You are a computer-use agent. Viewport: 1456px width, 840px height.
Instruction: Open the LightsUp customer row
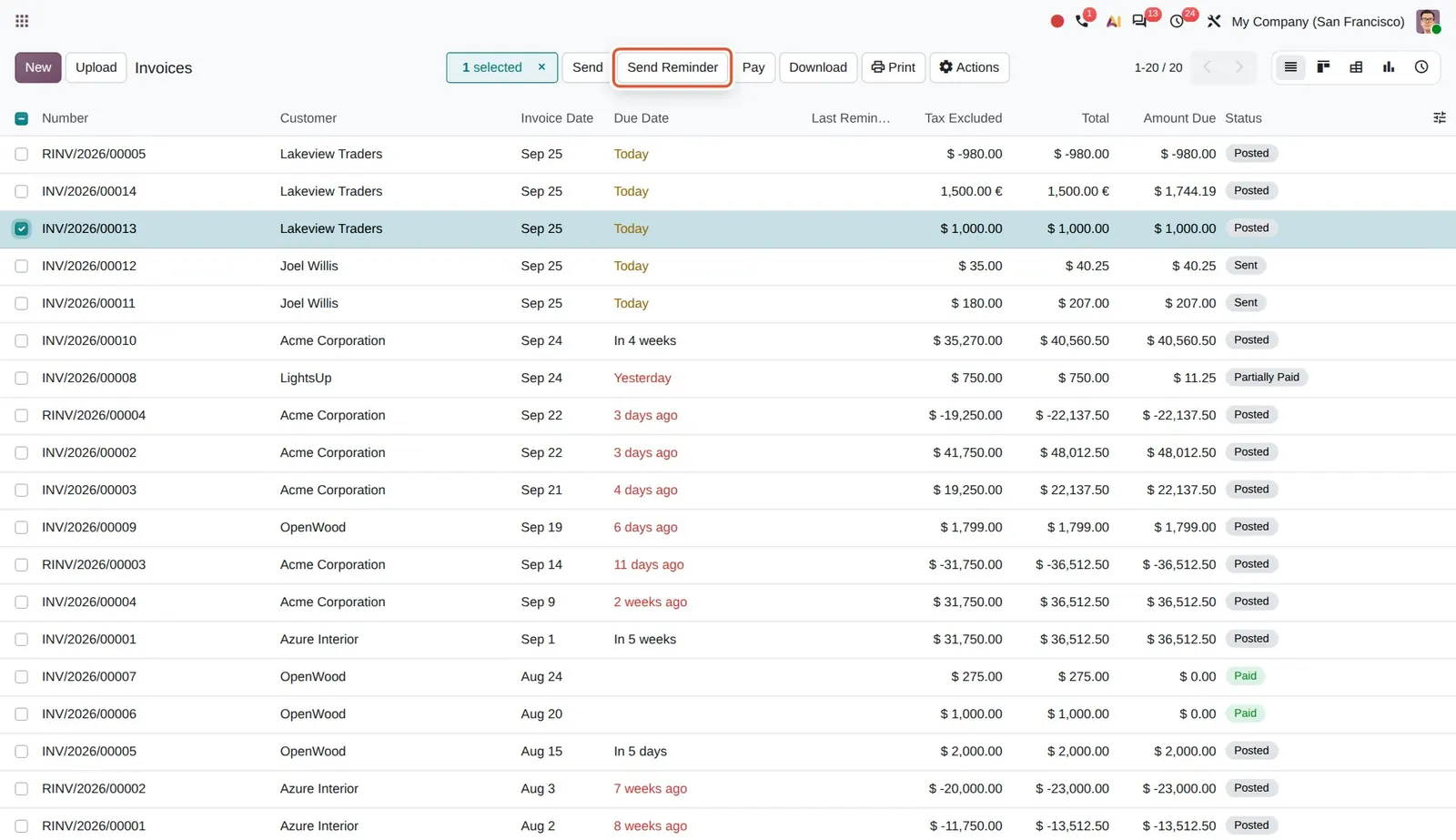click(x=306, y=378)
